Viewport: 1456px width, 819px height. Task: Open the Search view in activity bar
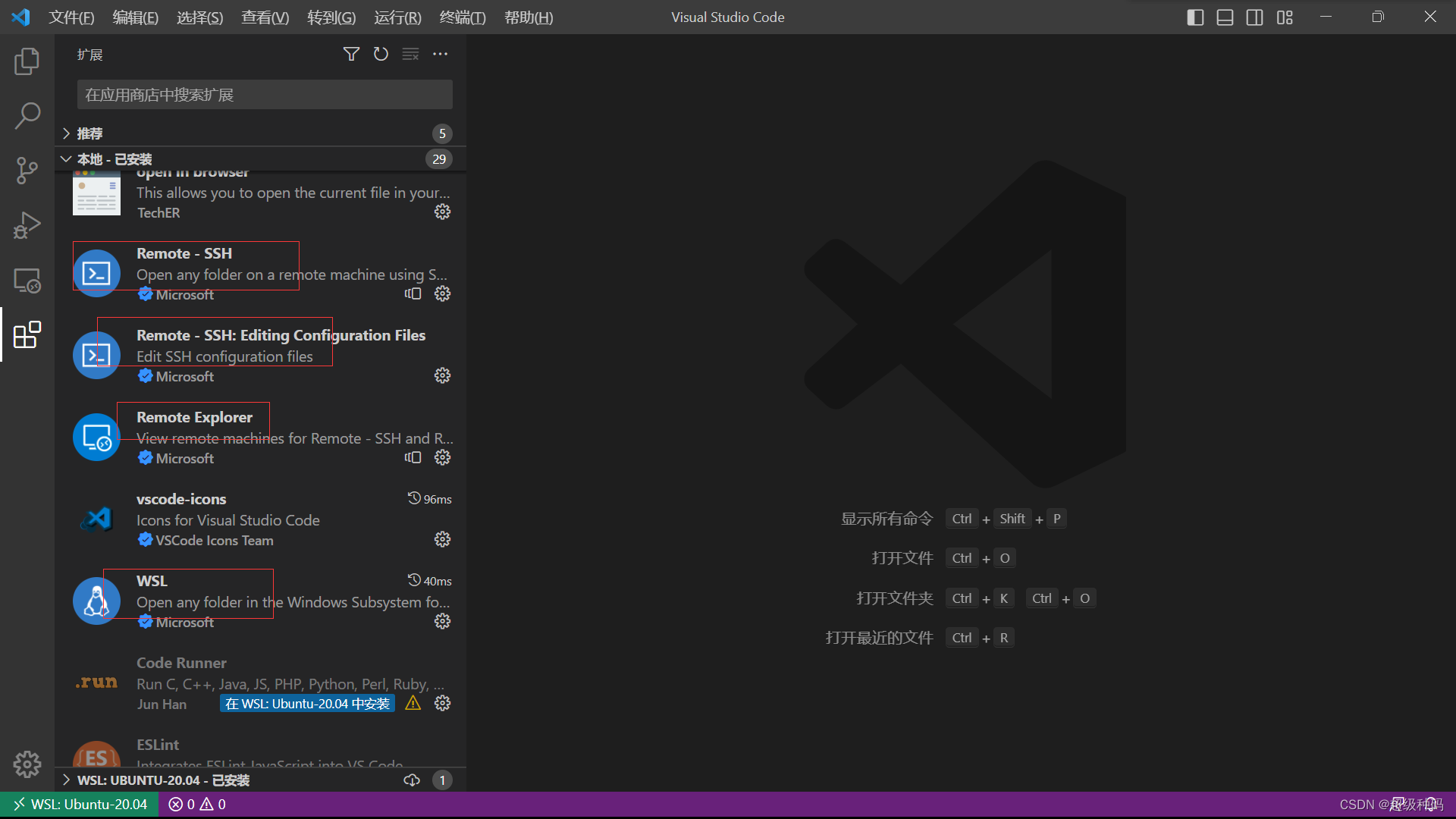coord(27,116)
